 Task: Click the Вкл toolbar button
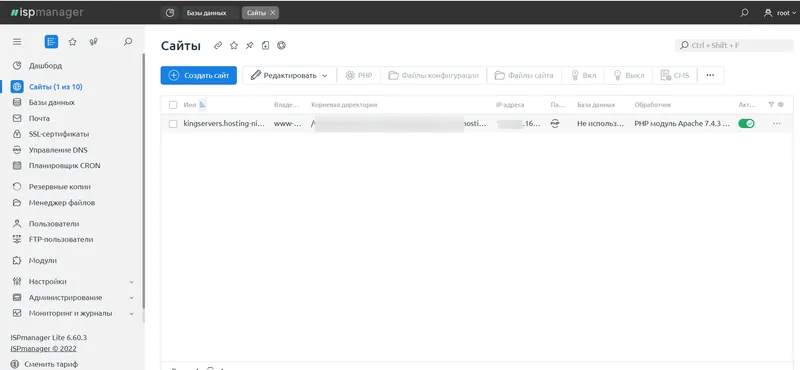(x=583, y=76)
